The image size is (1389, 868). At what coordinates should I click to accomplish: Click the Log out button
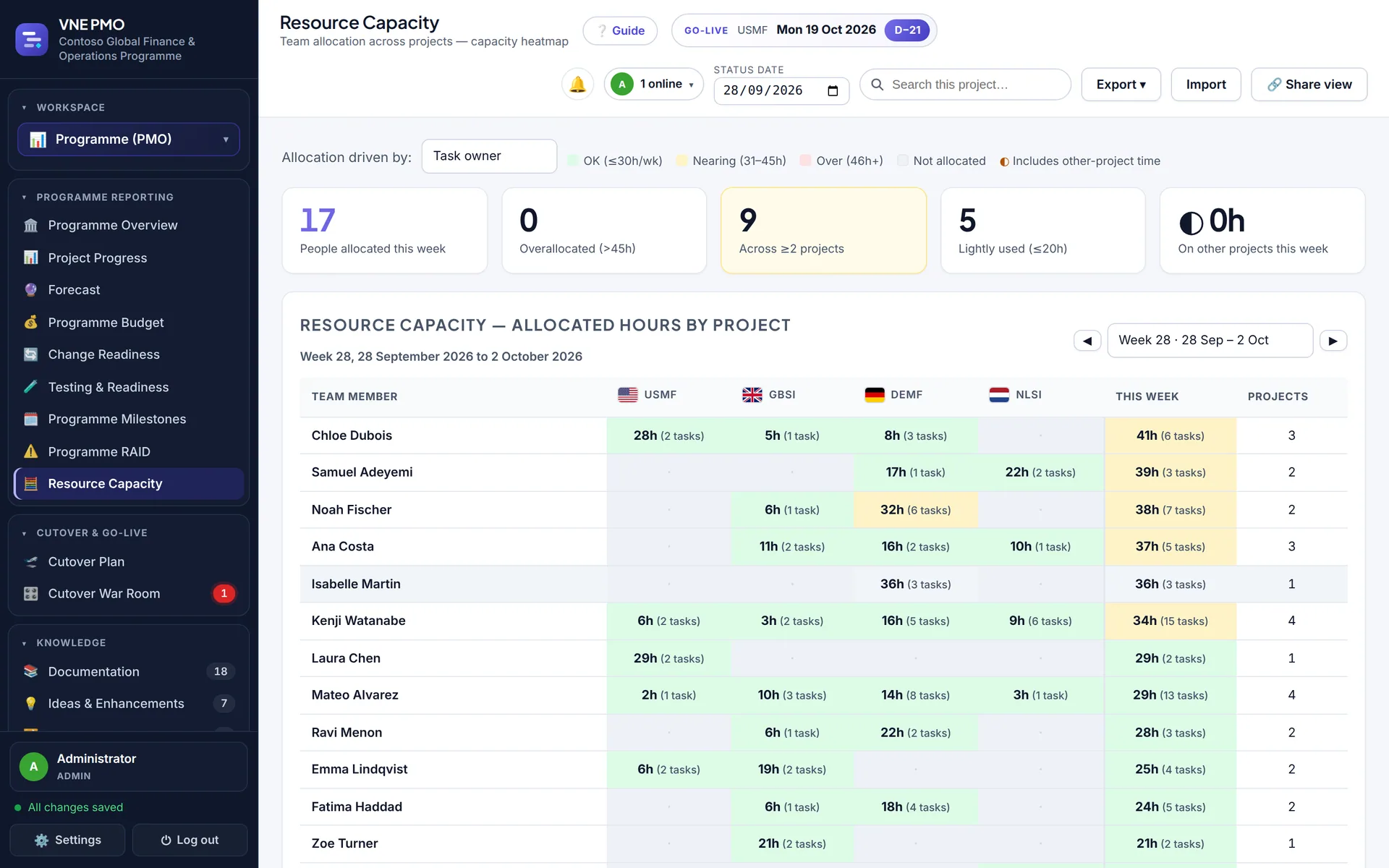pos(190,841)
